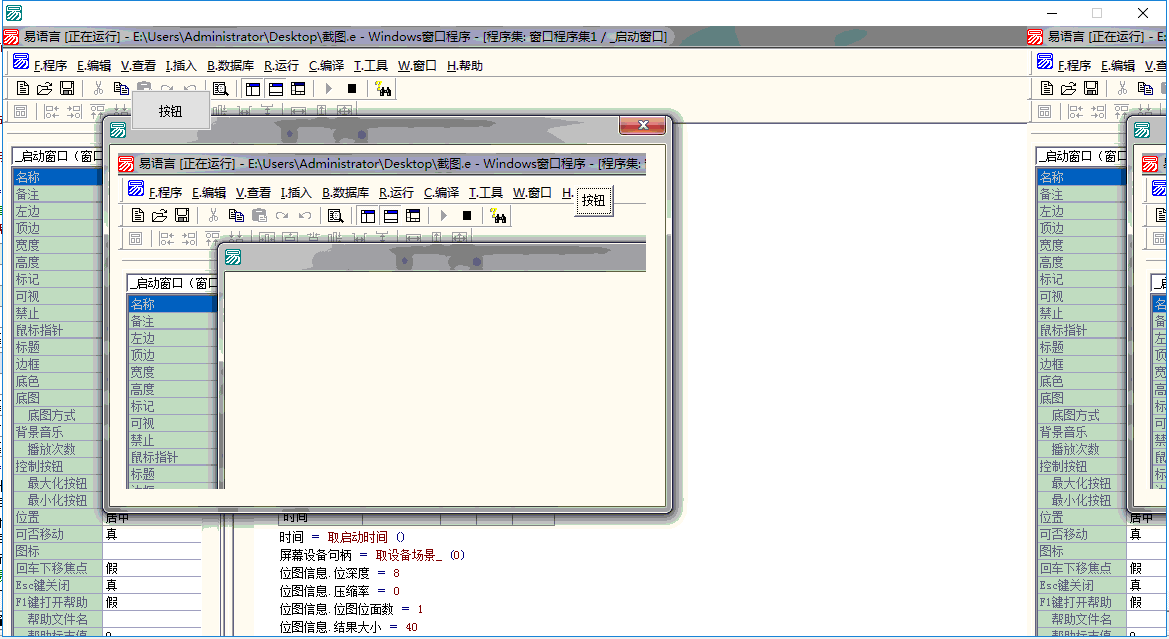Image resolution: width=1169 pixels, height=639 pixels.
Task: Click the black Stop square inside the nested window
Action: (x=467, y=215)
